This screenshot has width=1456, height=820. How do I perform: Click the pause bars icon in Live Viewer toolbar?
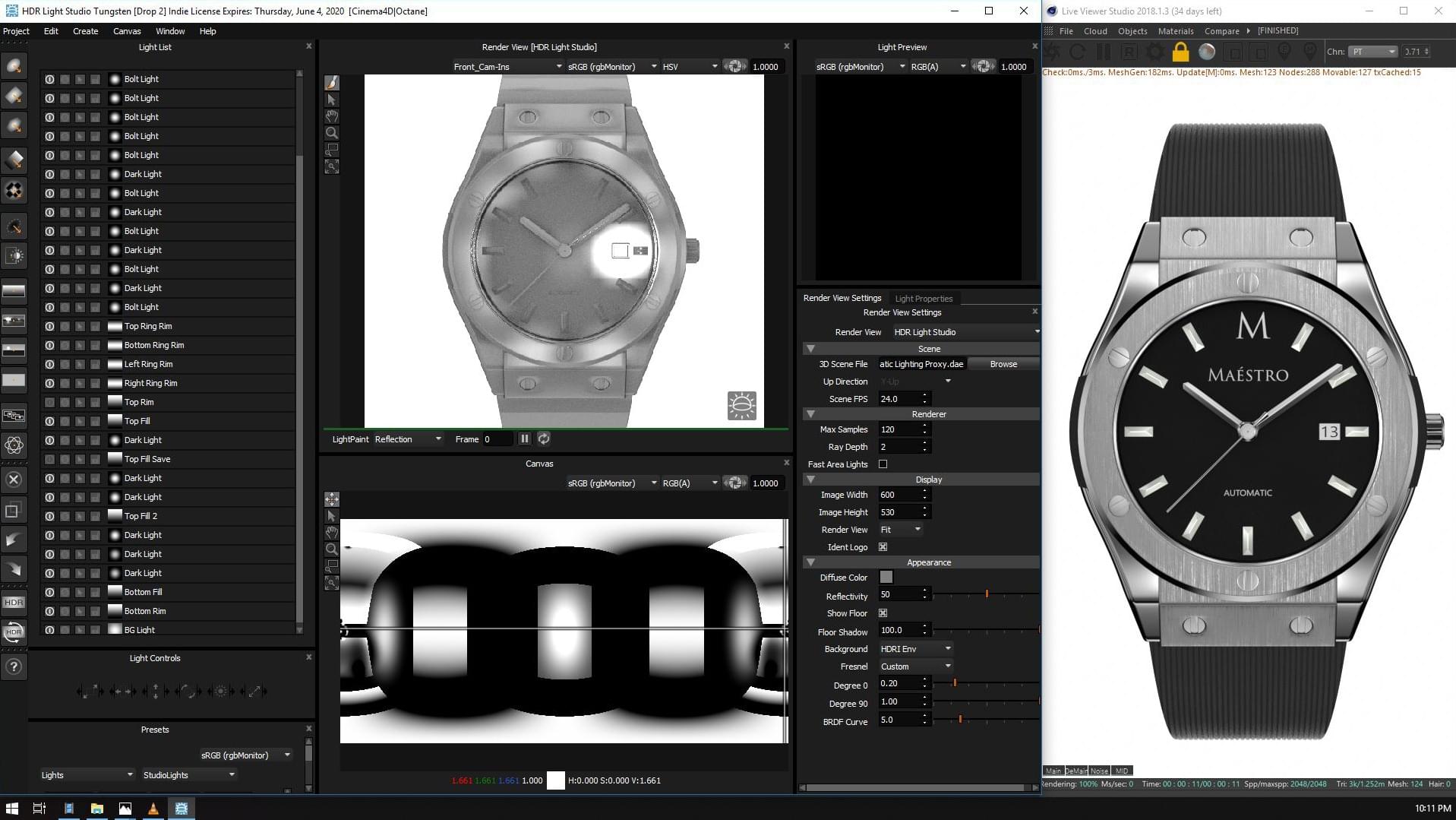tap(1103, 52)
